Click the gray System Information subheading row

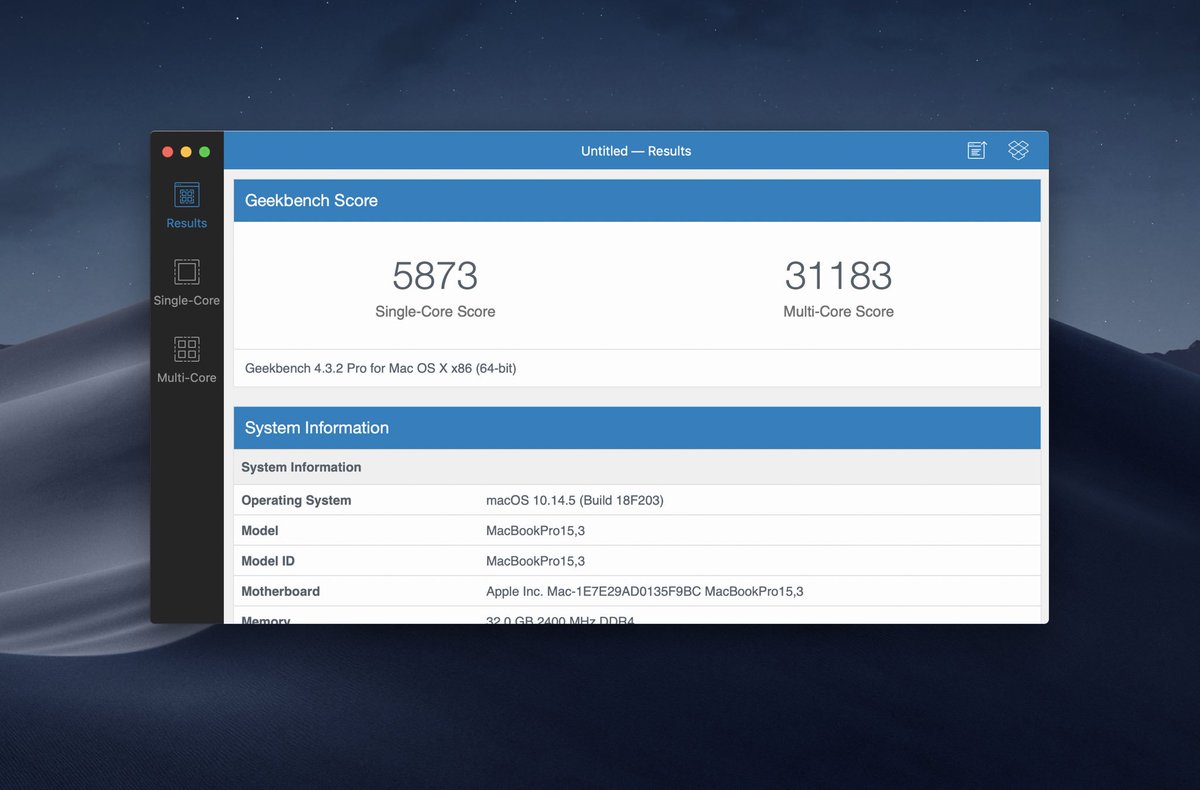(637, 467)
